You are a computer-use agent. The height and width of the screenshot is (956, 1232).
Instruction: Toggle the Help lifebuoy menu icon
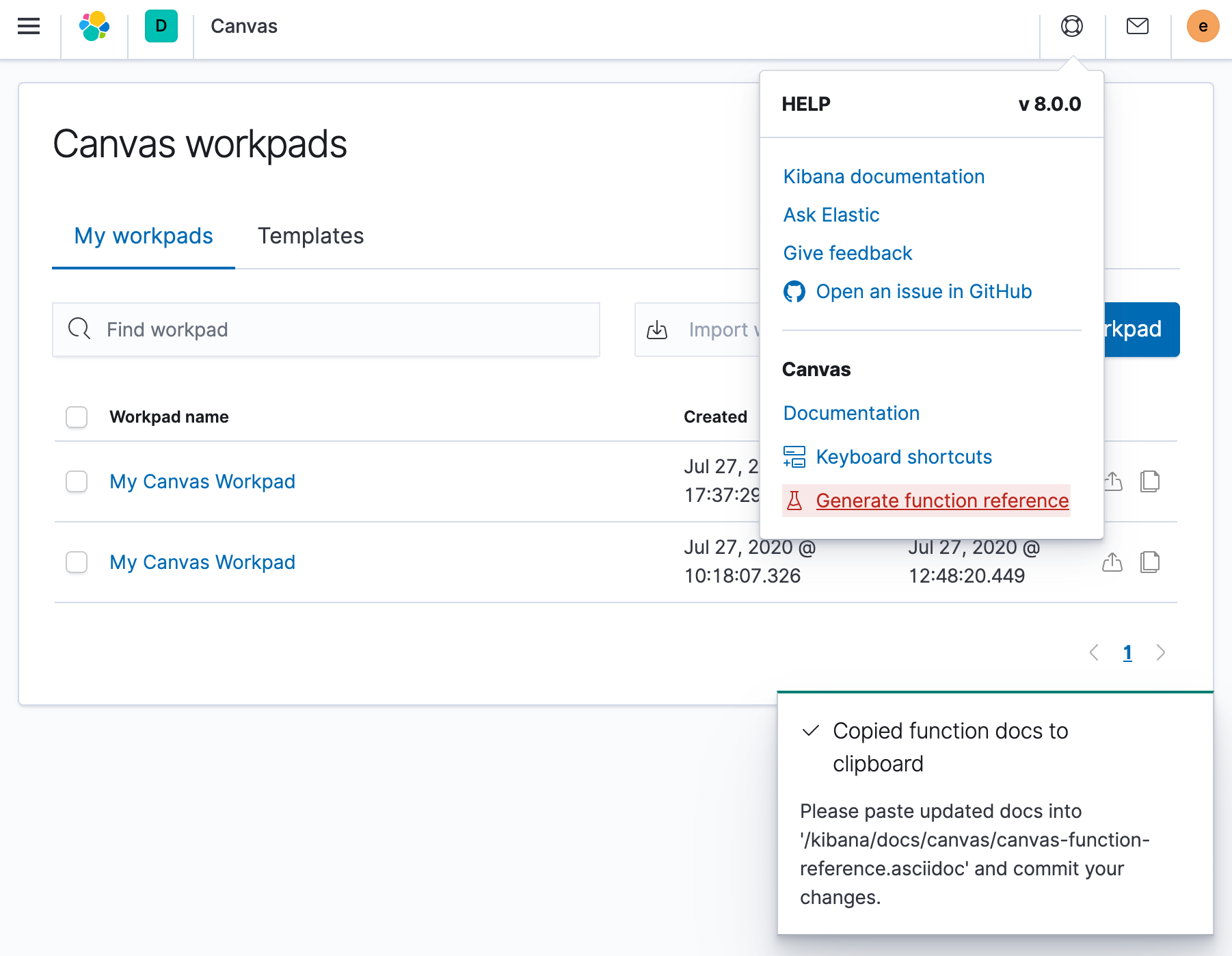point(1072,26)
